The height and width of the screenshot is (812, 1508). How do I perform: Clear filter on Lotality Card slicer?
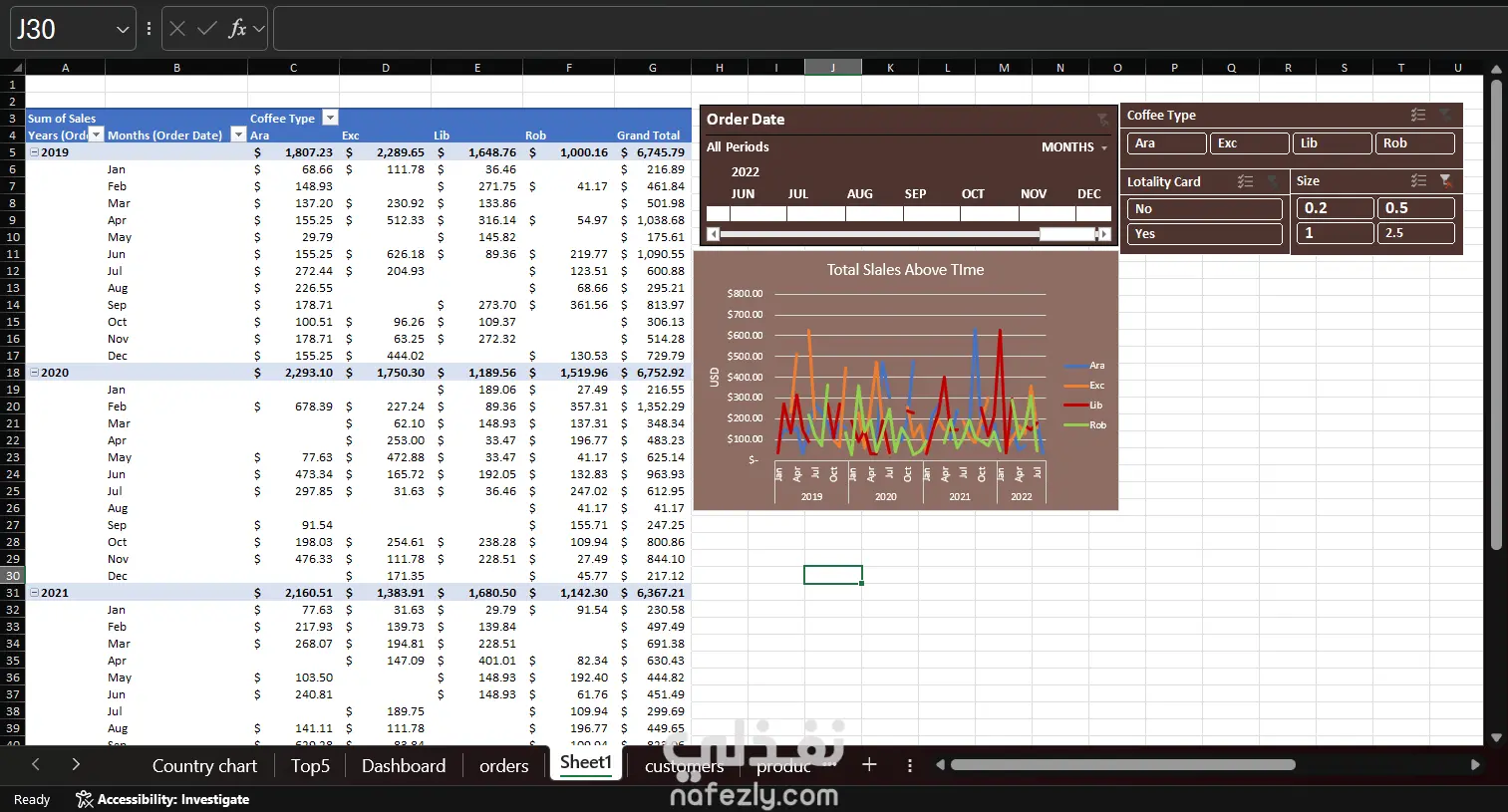pos(1273,181)
